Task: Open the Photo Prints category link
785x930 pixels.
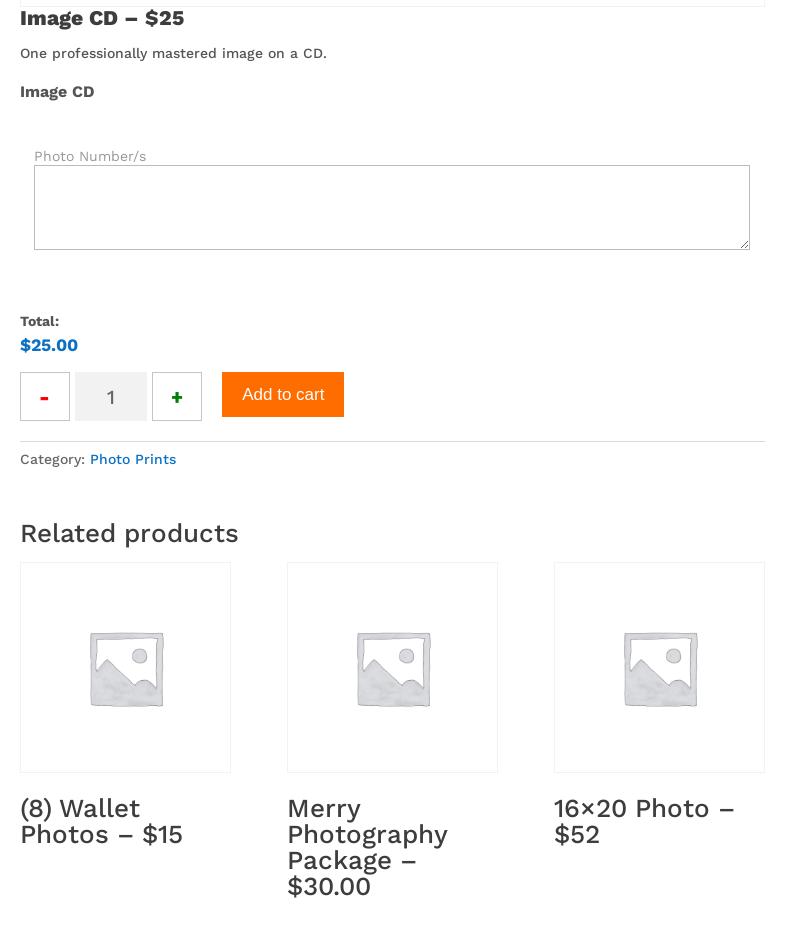Action: click(133, 459)
